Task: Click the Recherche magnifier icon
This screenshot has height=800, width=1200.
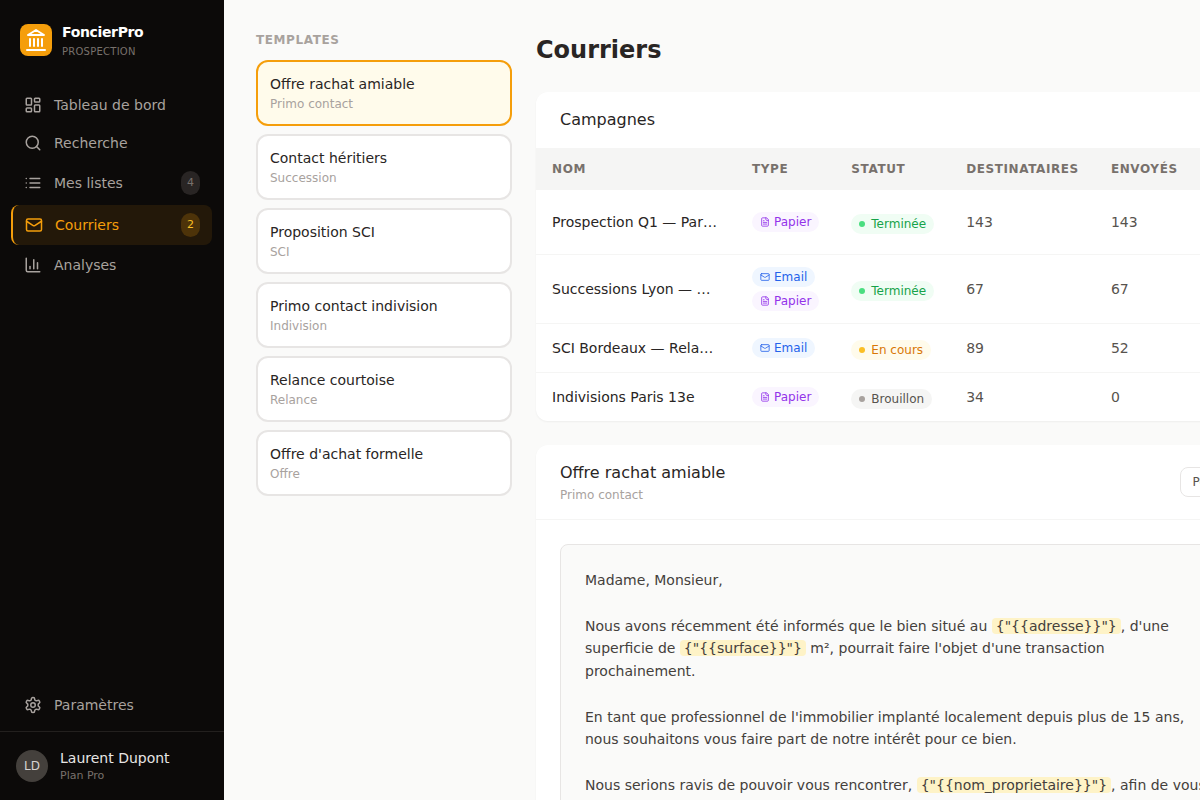Action: [33, 143]
